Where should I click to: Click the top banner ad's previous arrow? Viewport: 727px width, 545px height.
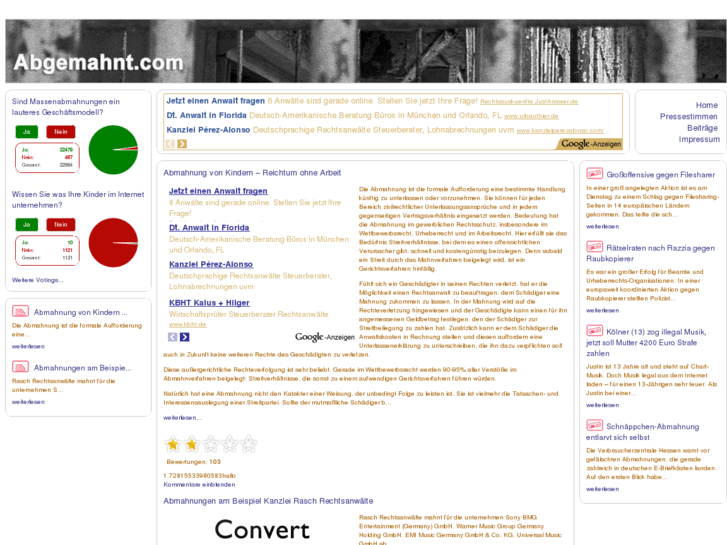170,144
